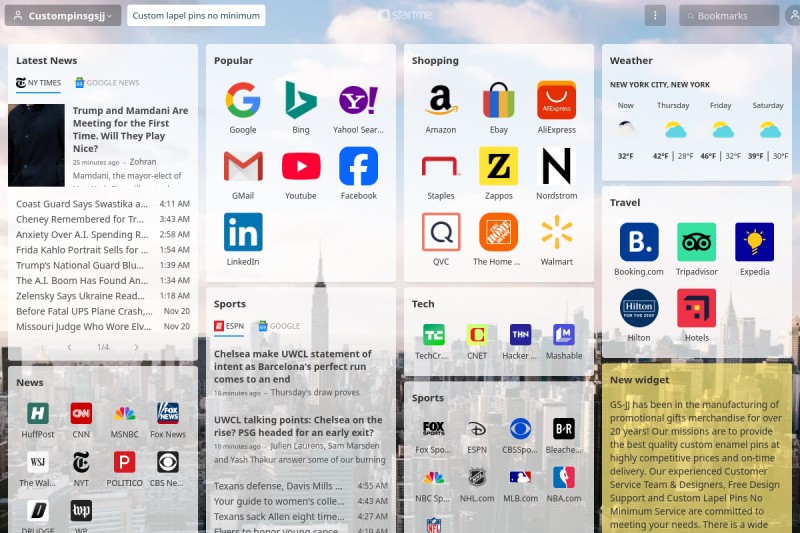
Task: Open the Walmart bookmark
Action: (x=556, y=232)
